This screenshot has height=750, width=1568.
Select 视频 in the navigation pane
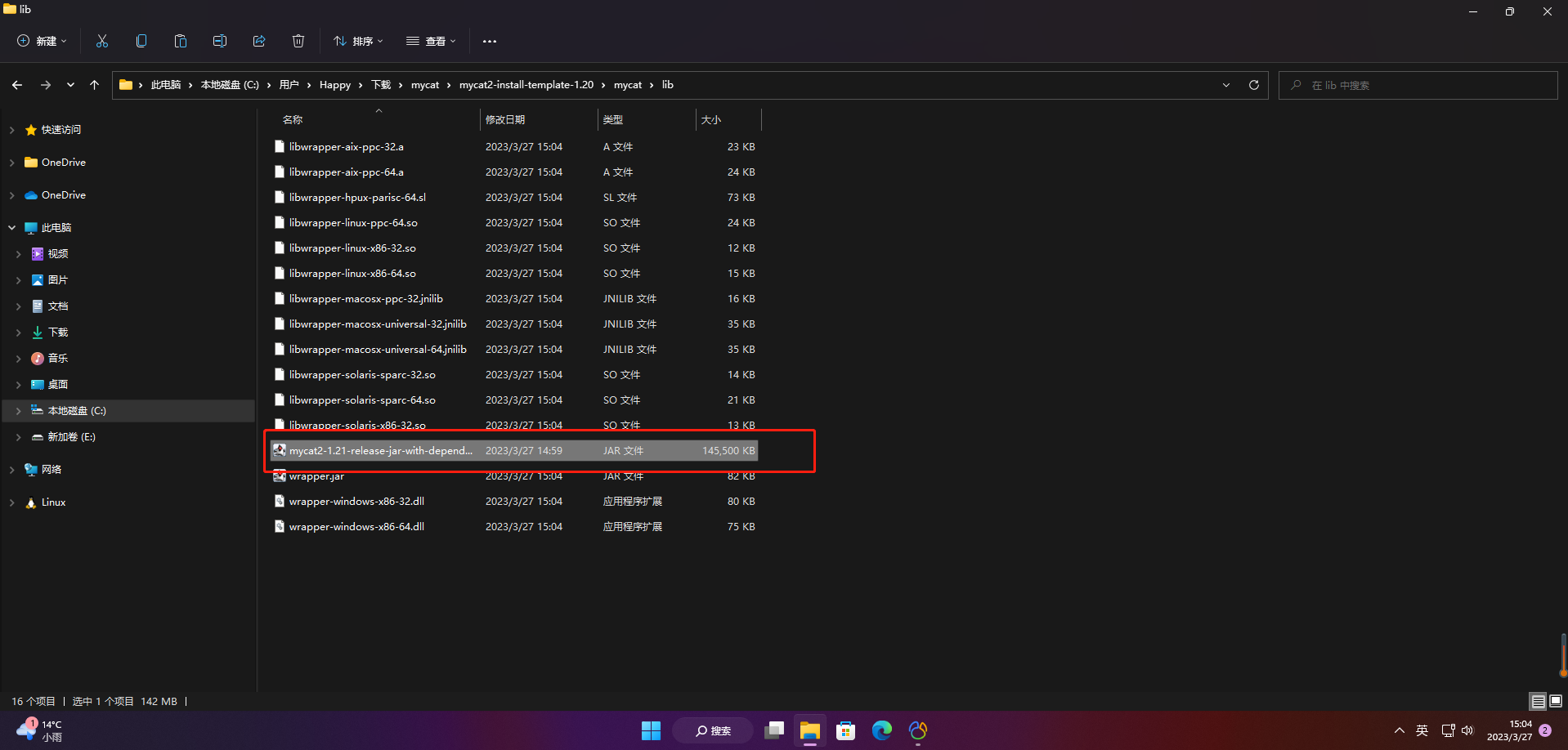point(58,254)
